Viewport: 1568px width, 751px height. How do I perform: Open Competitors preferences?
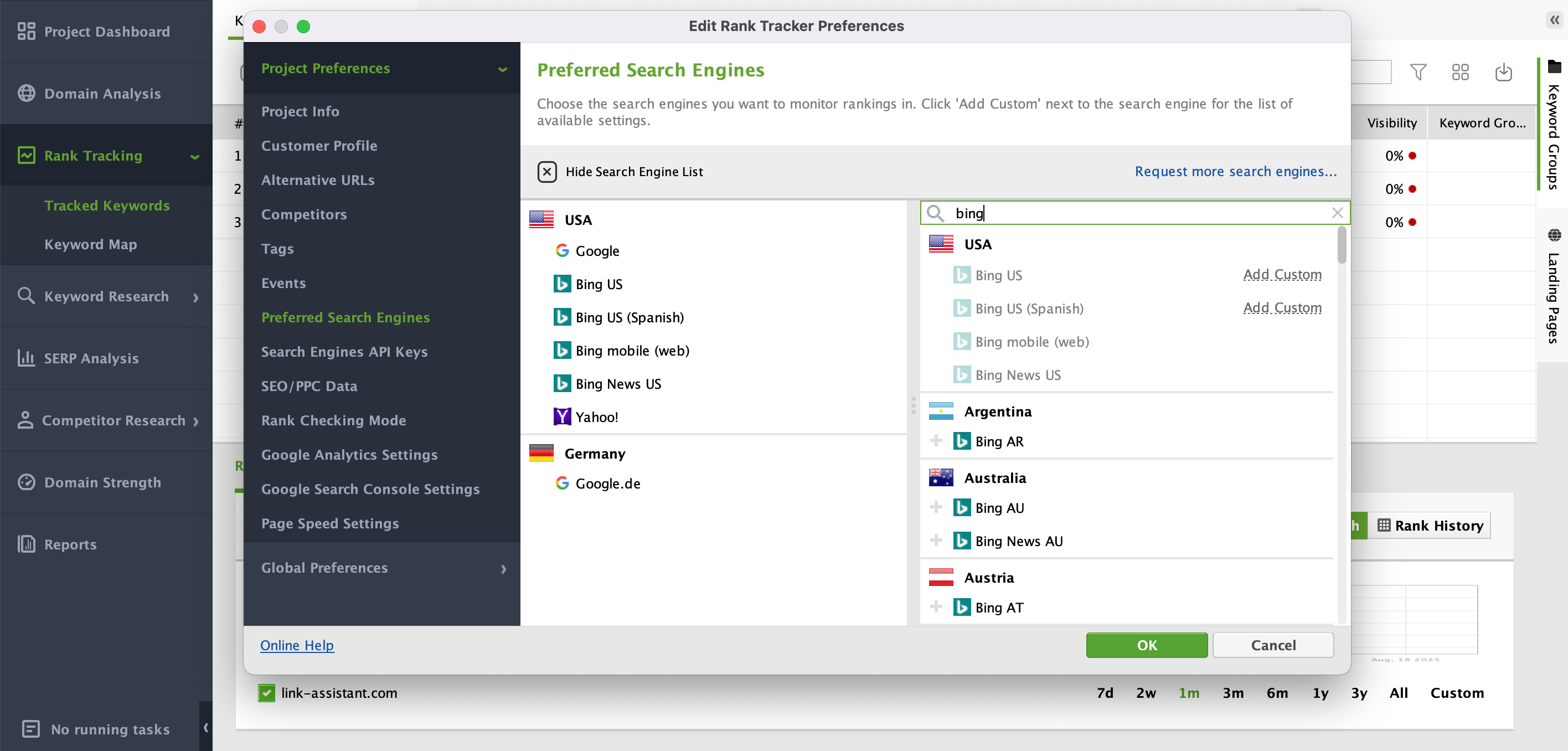(304, 214)
